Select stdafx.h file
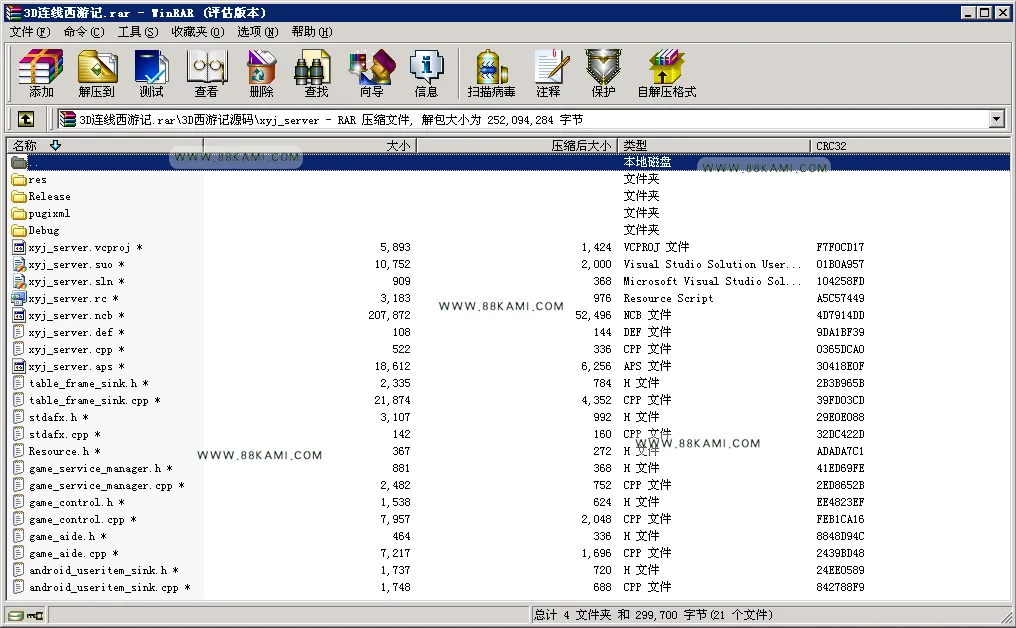 pyautogui.click(x=53, y=417)
